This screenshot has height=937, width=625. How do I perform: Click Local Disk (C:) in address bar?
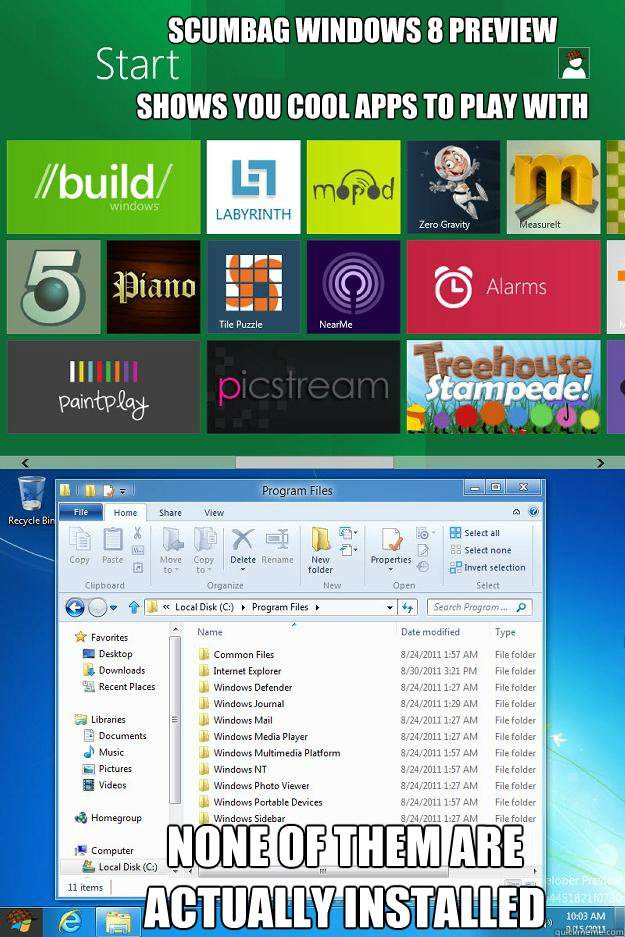(x=204, y=607)
